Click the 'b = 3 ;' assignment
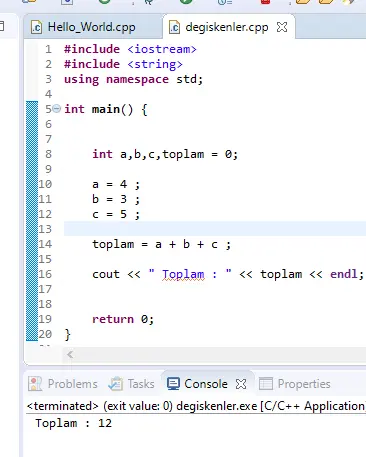 (x=116, y=199)
